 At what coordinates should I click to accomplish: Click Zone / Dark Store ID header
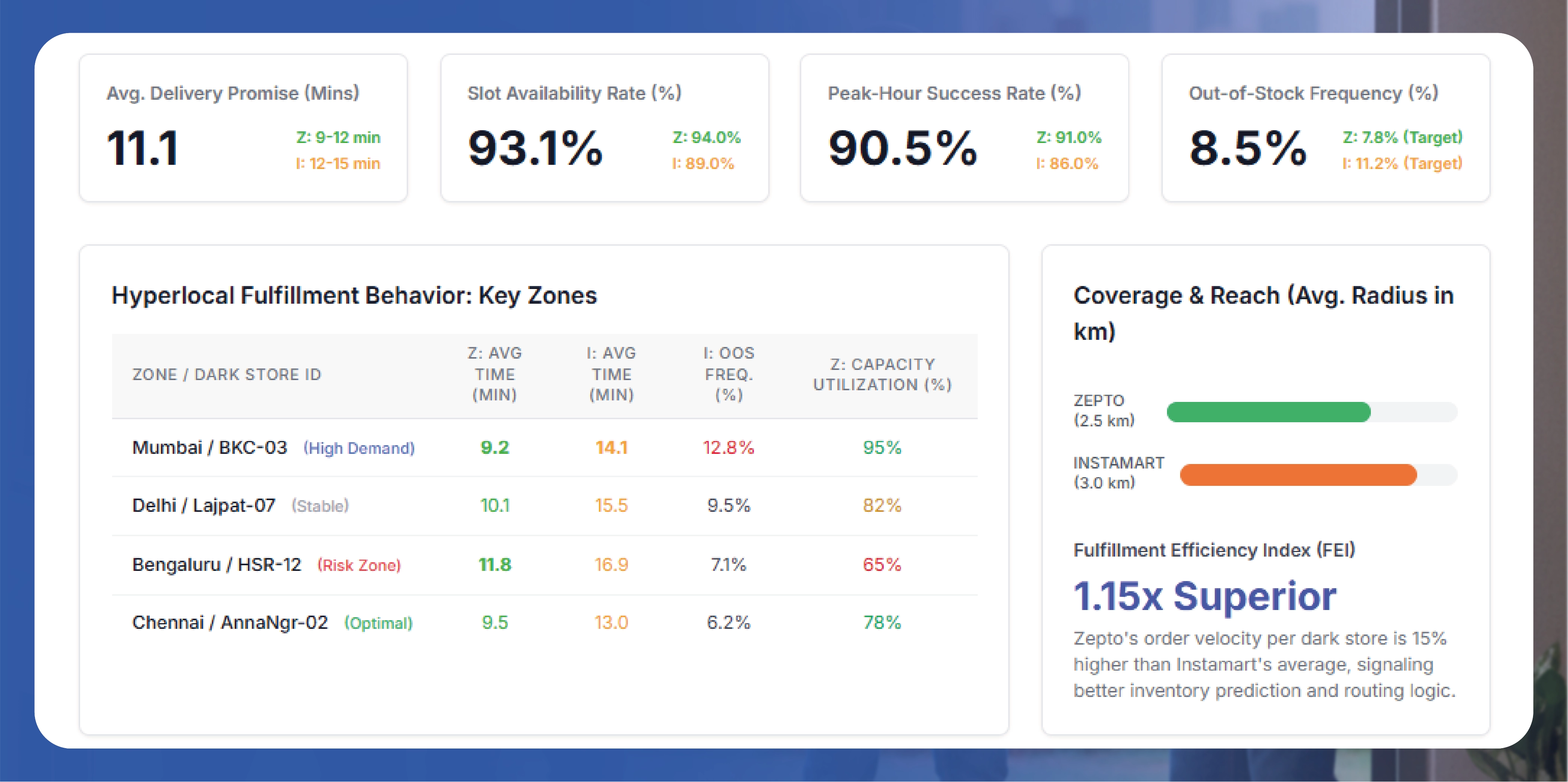[226, 374]
